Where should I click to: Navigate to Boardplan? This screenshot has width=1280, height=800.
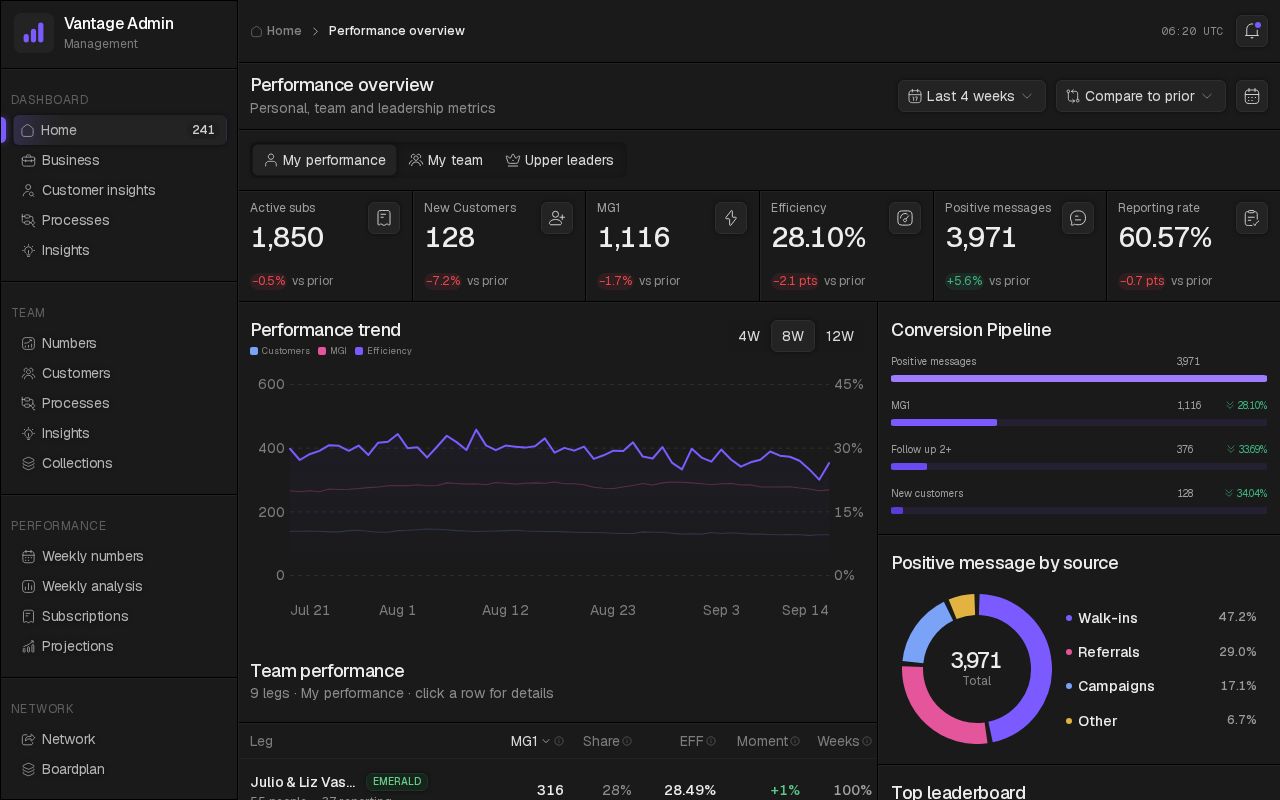[x=120, y=769]
